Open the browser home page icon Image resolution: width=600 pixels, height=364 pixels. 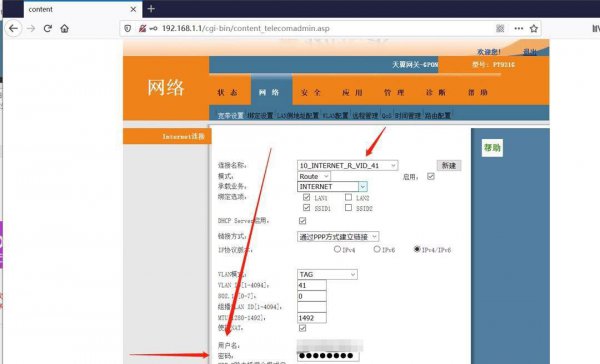click(64, 28)
